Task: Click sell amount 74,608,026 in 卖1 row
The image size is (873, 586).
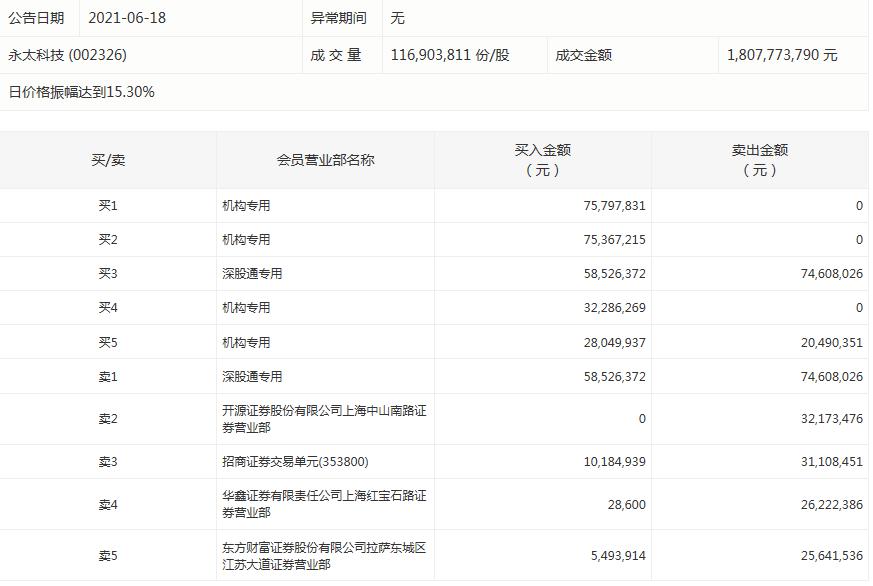Action: click(831, 377)
